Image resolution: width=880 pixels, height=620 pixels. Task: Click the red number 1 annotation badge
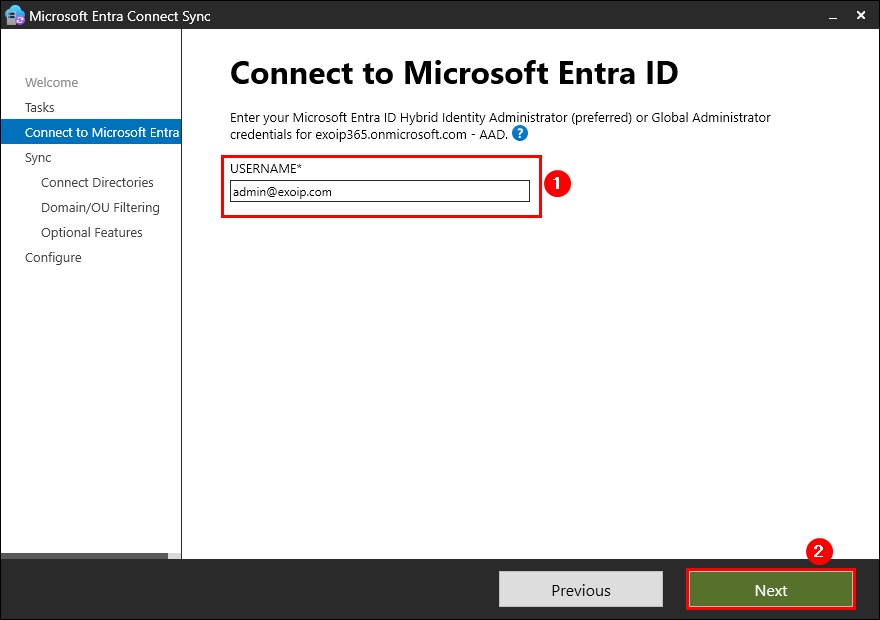click(x=557, y=183)
